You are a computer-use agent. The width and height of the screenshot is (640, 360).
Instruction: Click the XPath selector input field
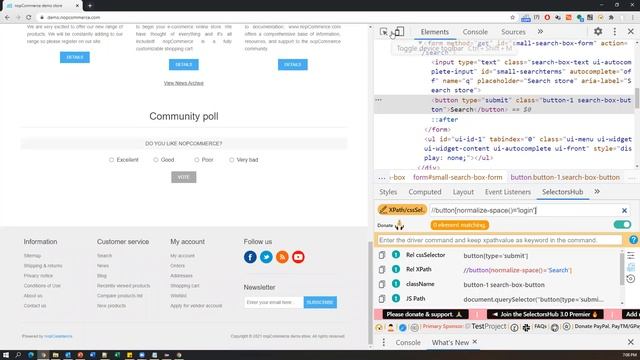524,210
